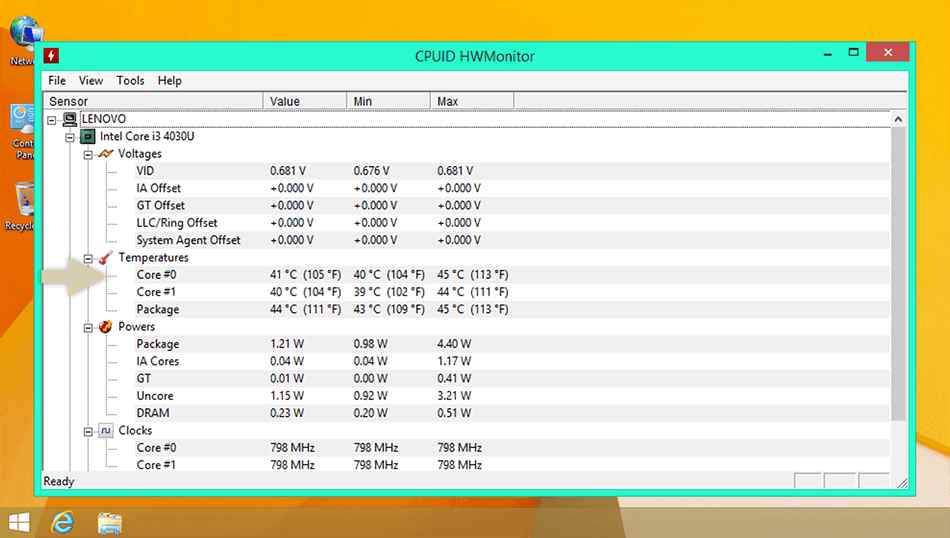Click the Temperatures thermometer icon
This screenshot has height=538, width=950.
(x=105, y=257)
